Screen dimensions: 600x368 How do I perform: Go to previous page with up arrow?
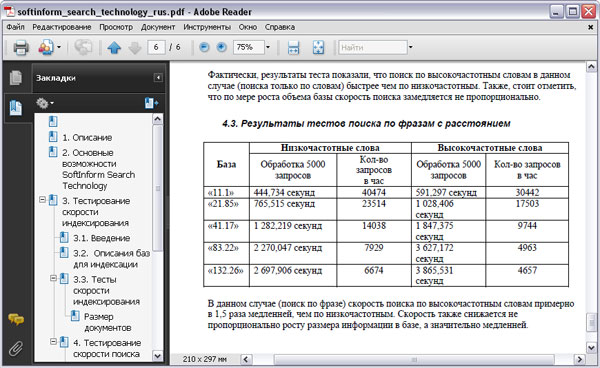[114, 48]
